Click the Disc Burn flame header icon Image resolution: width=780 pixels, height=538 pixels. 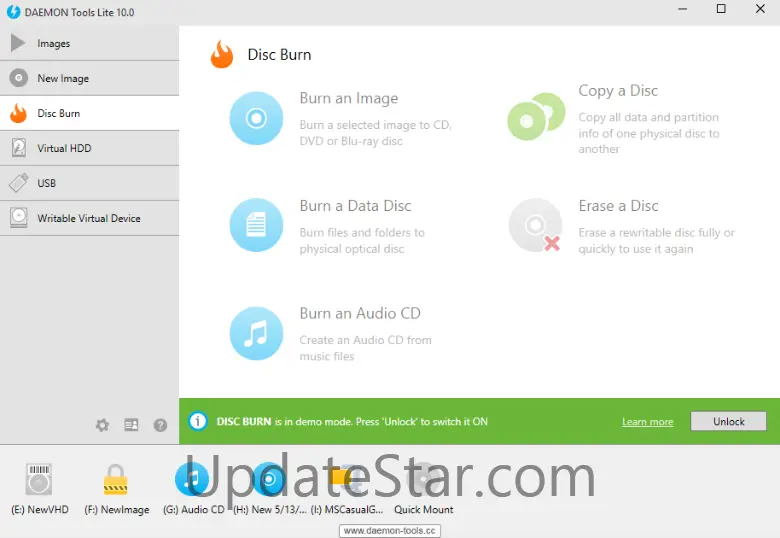click(222, 54)
